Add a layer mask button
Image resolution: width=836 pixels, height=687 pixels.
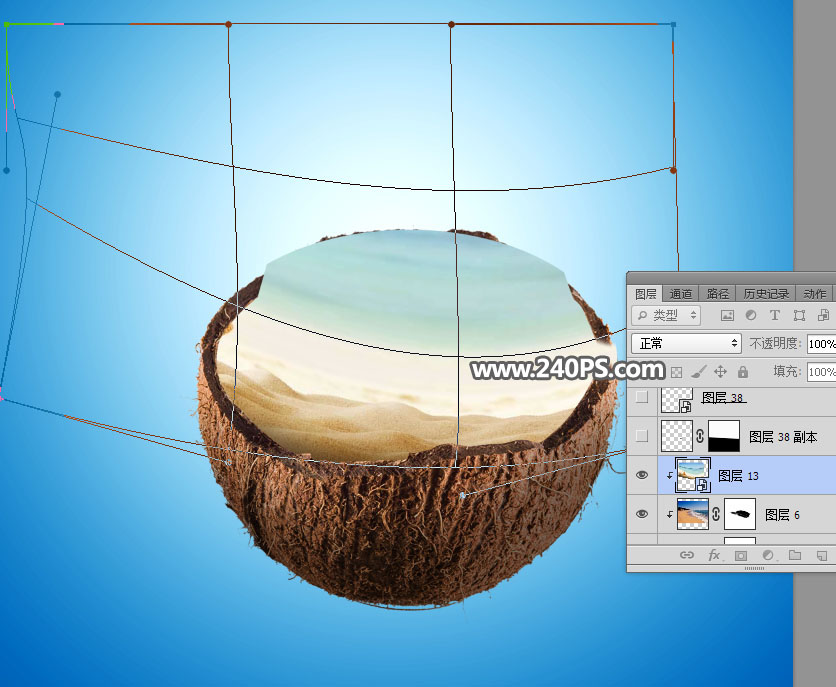coord(741,556)
